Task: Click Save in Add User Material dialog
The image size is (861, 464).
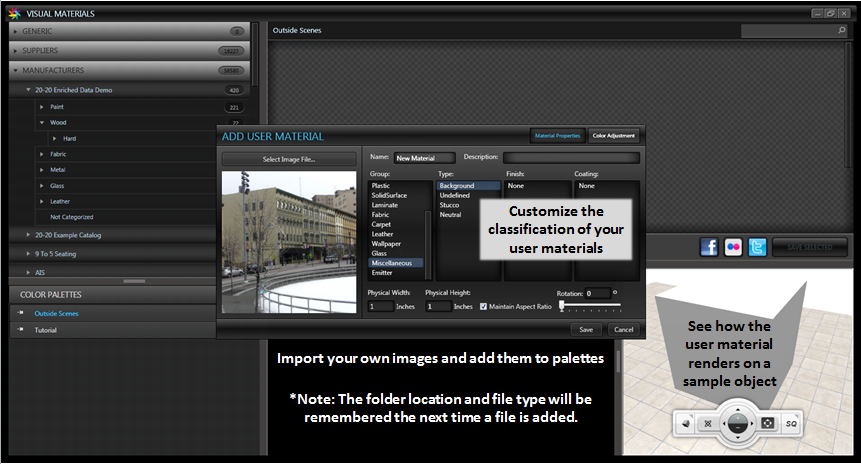Action: click(586, 329)
